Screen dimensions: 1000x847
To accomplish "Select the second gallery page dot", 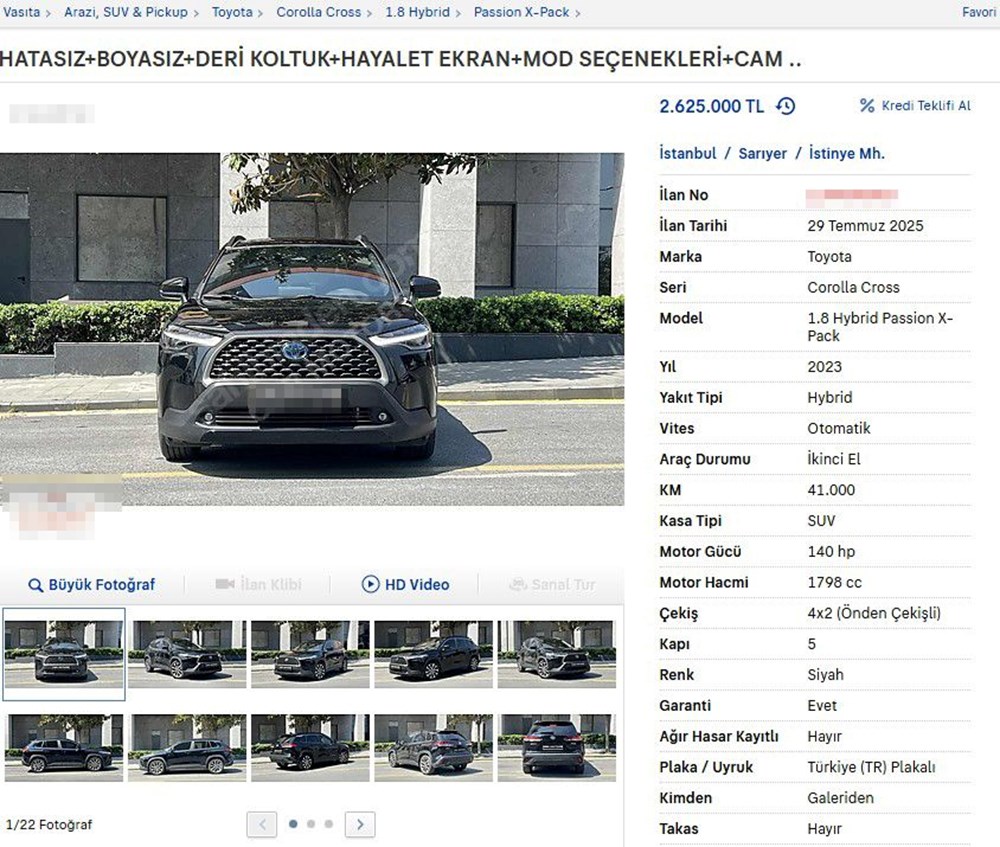I will [311, 824].
